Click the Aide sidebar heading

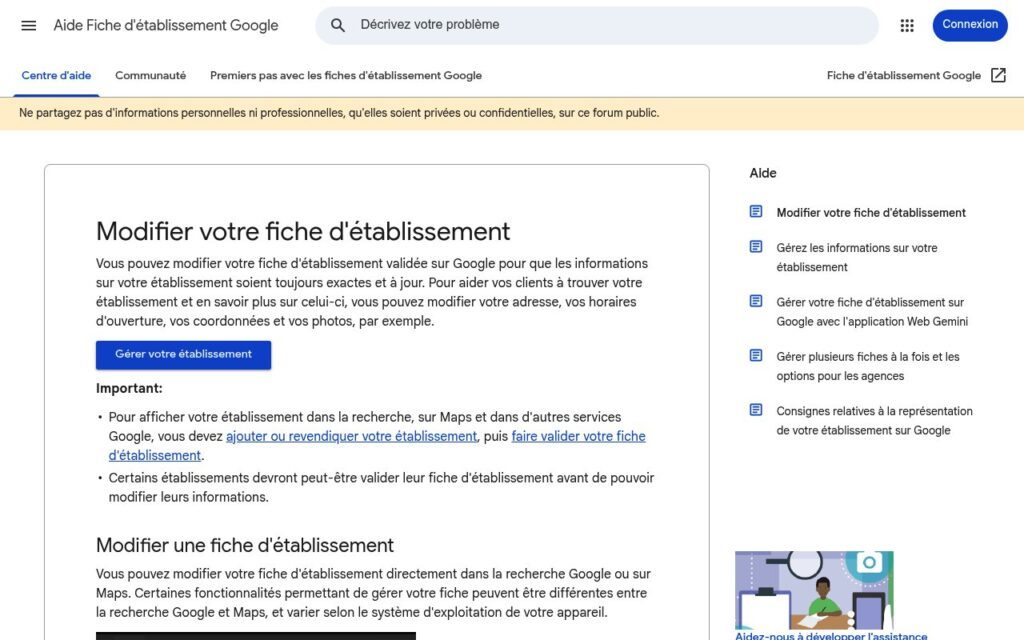point(763,173)
